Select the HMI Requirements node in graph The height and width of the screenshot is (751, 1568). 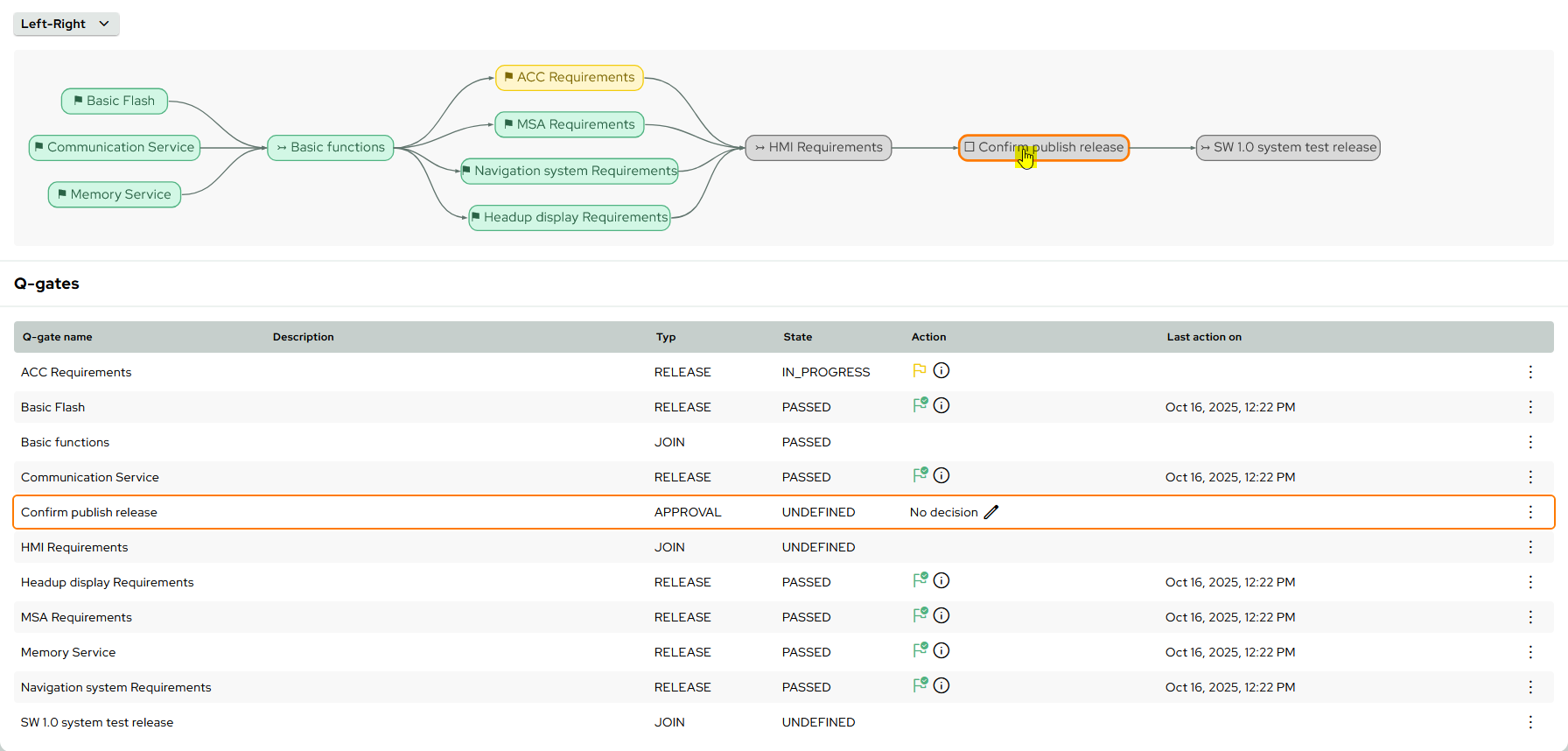[x=818, y=148]
